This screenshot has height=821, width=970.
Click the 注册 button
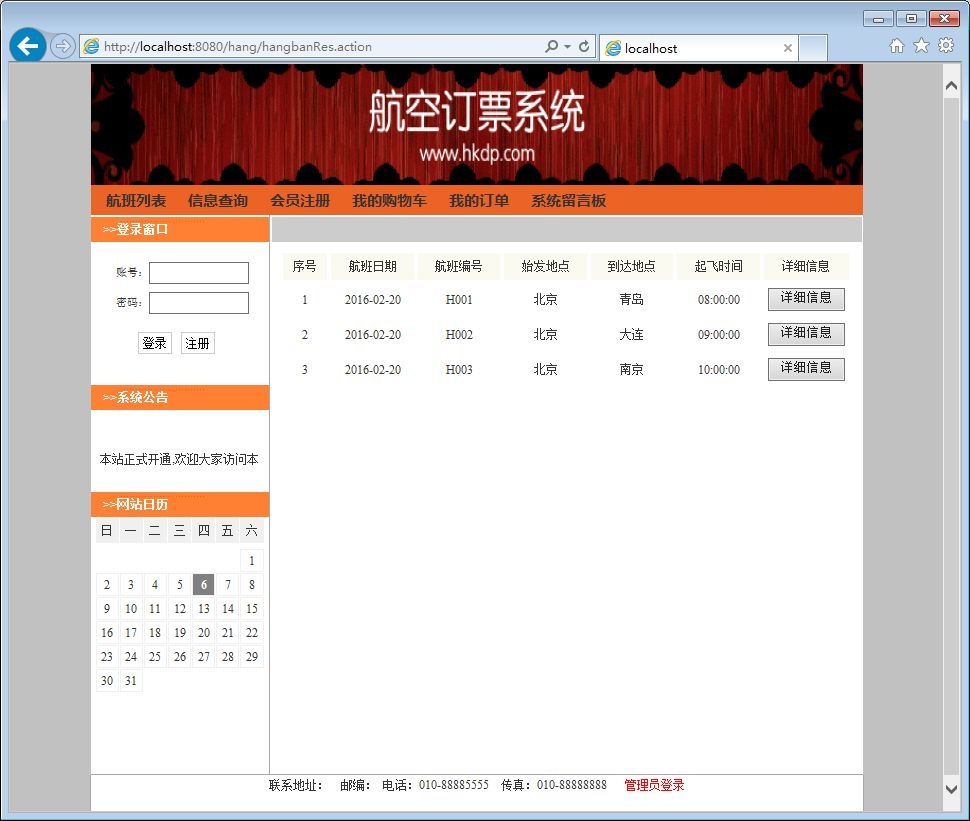click(197, 343)
